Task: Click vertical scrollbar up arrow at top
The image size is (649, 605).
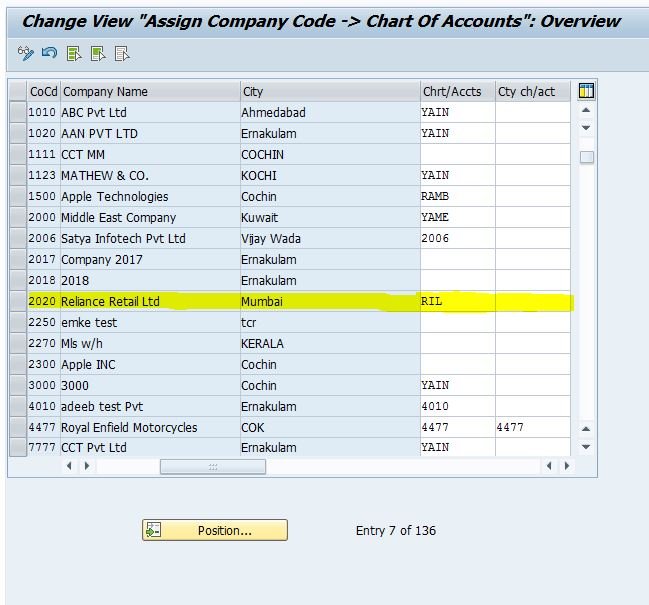Action: point(586,110)
